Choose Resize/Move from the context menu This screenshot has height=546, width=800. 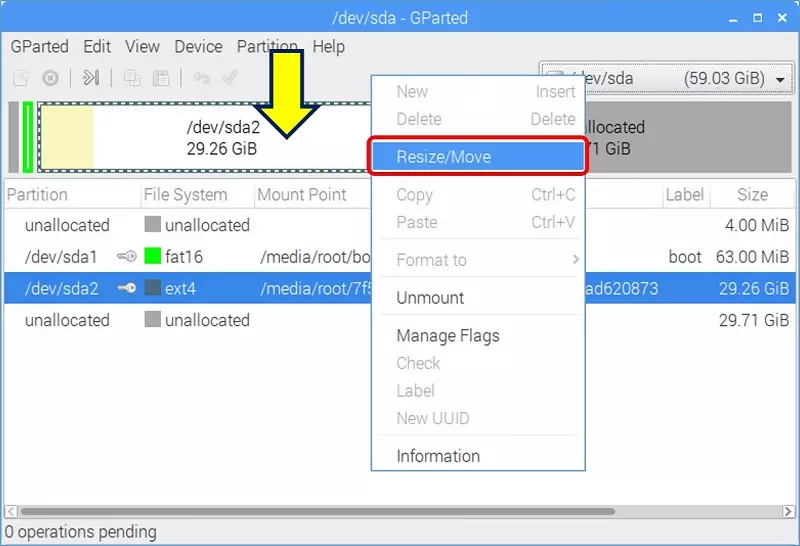point(477,157)
